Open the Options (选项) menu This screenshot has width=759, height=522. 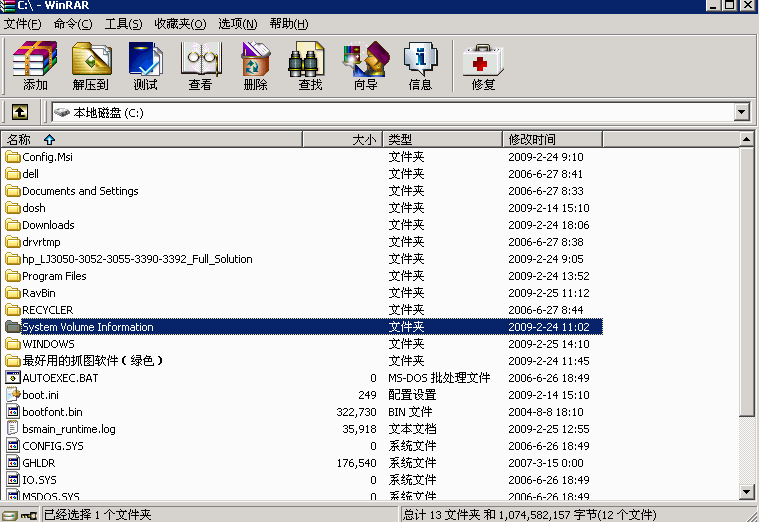pyautogui.click(x=238, y=24)
